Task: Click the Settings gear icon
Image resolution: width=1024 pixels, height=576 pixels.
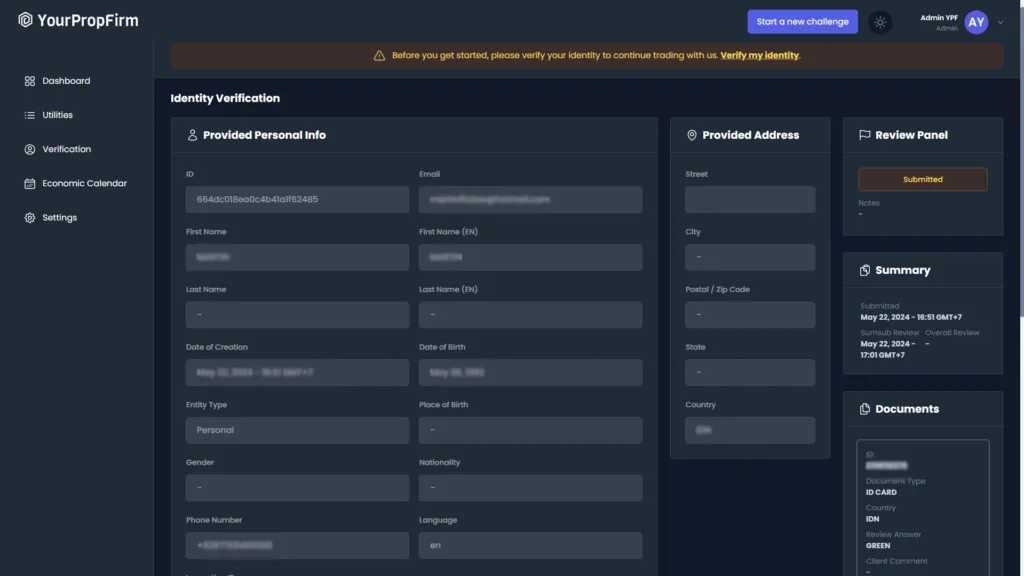Action: (29, 217)
